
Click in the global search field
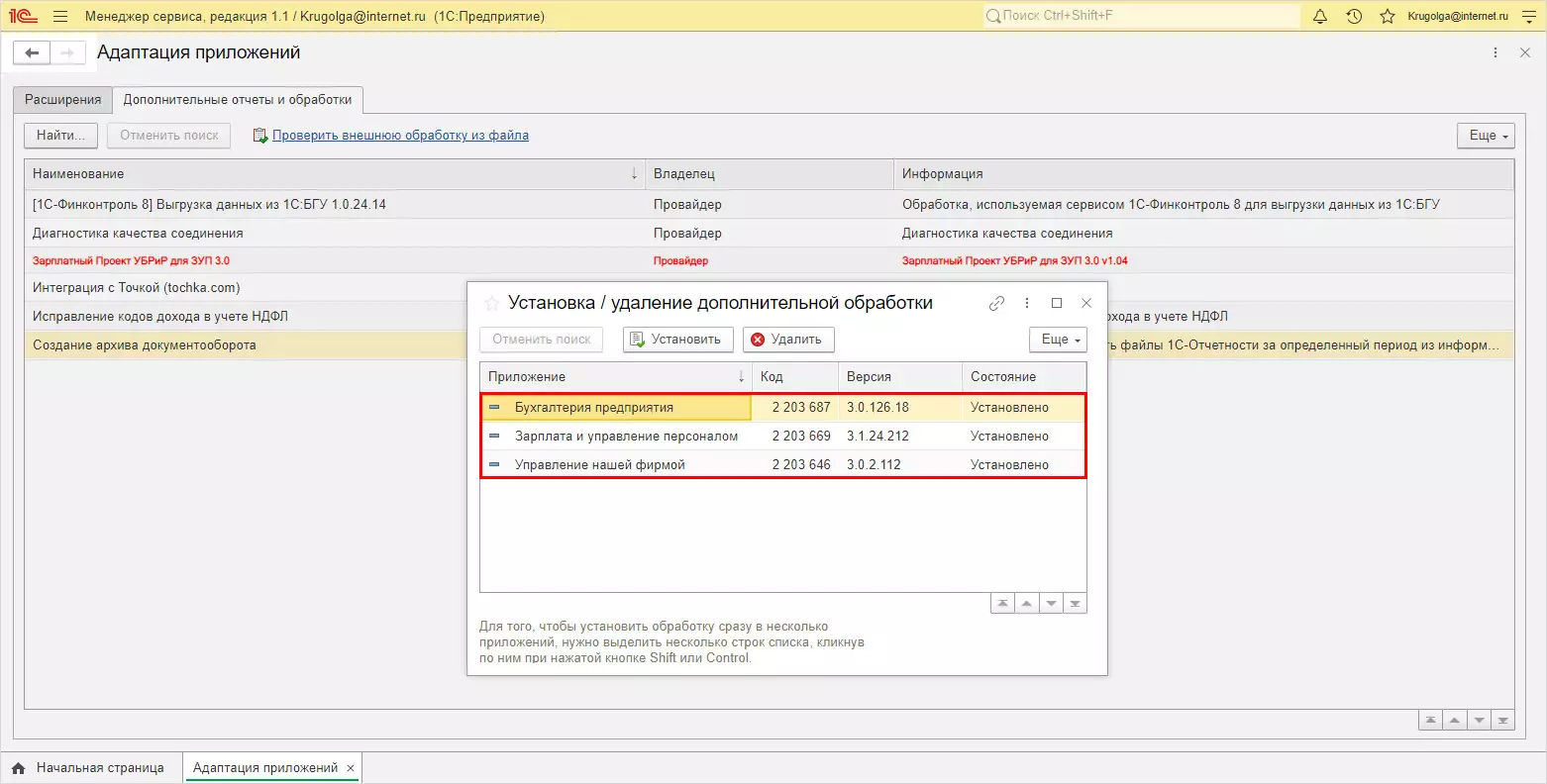pyautogui.click(x=1139, y=16)
